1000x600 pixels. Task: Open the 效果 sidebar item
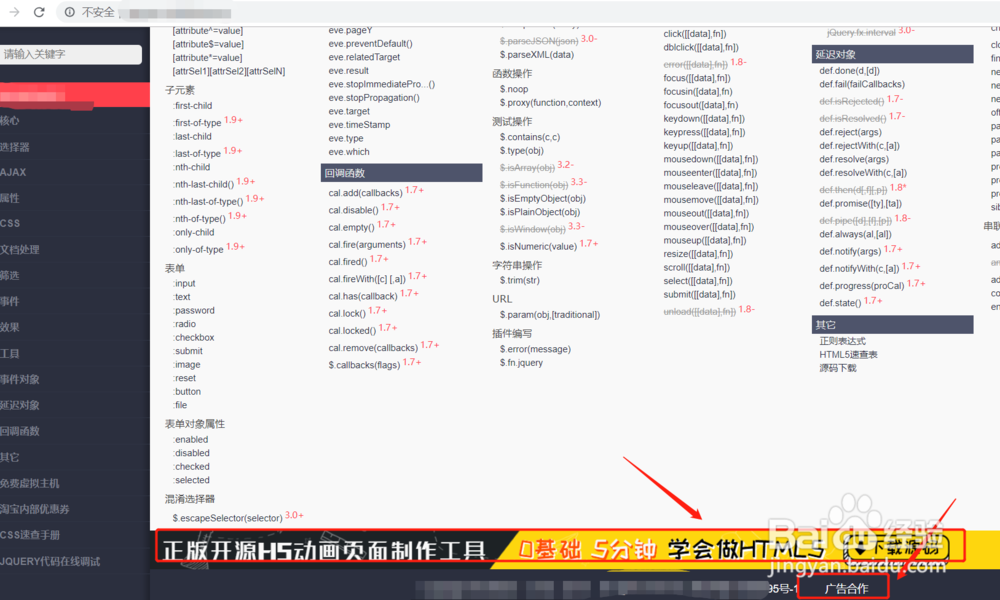10,327
